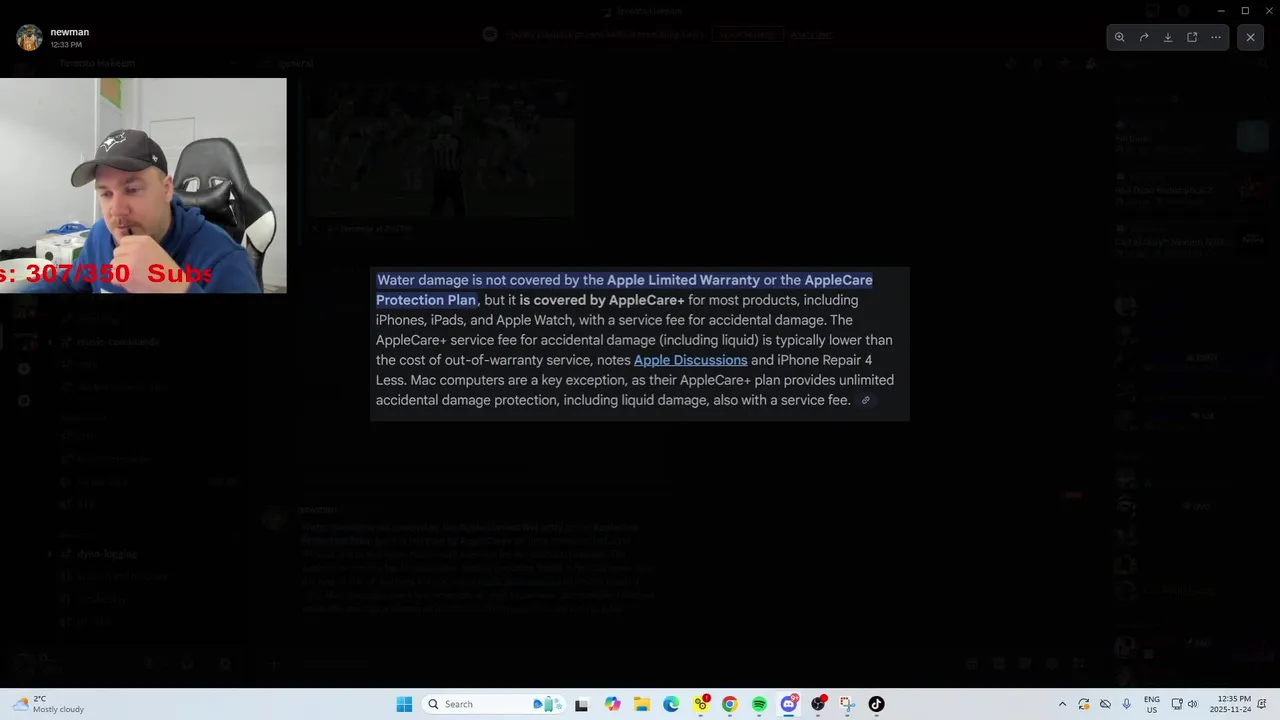Open the weather widget showing 2°C
This screenshot has height=720, width=1280.
pyautogui.click(x=48, y=704)
